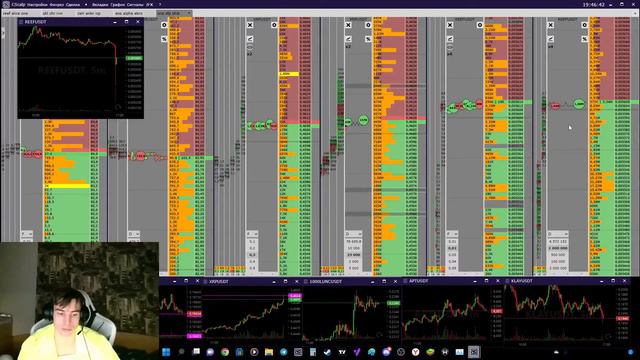Switch to the tab beginning with reef
Image resolution: width=640 pixels, height=360 pixels.
16,13
